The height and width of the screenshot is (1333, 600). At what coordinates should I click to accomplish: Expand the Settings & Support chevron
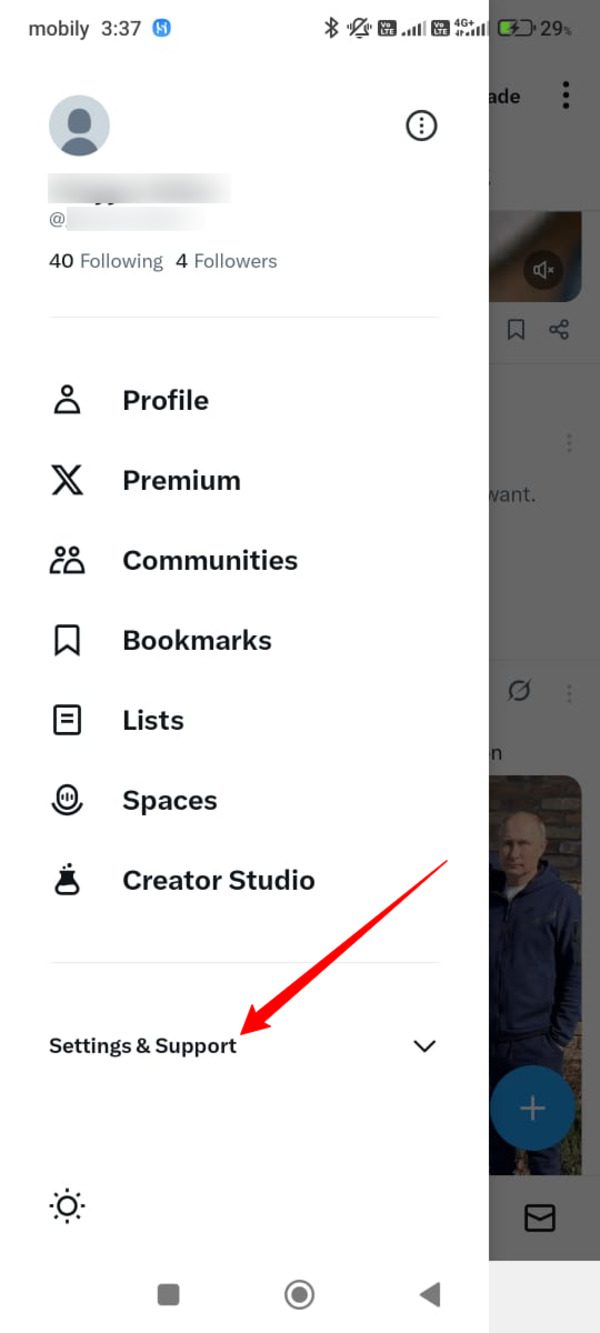[x=425, y=1046]
